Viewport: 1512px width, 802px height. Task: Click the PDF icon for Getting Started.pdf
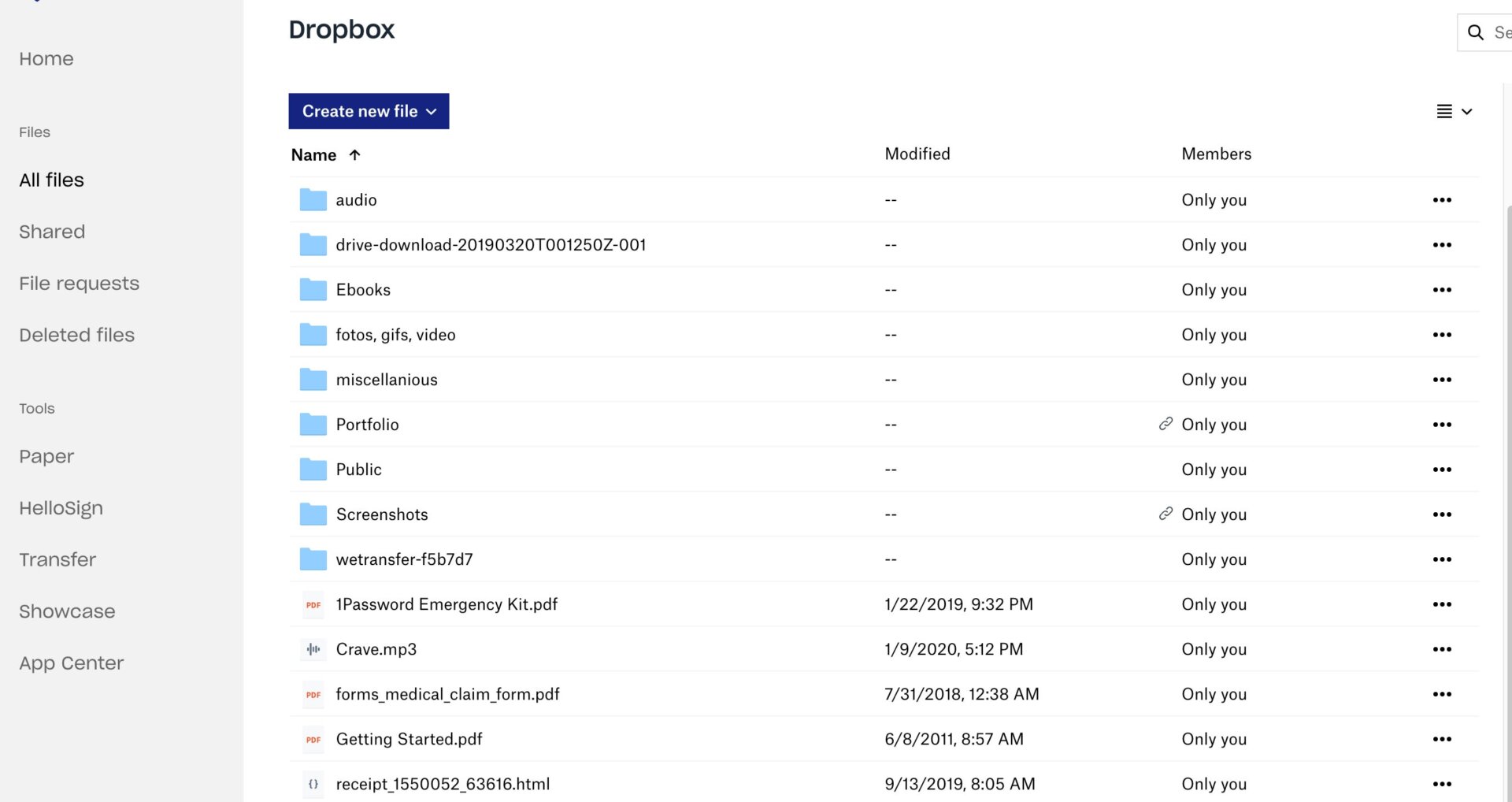[313, 739]
